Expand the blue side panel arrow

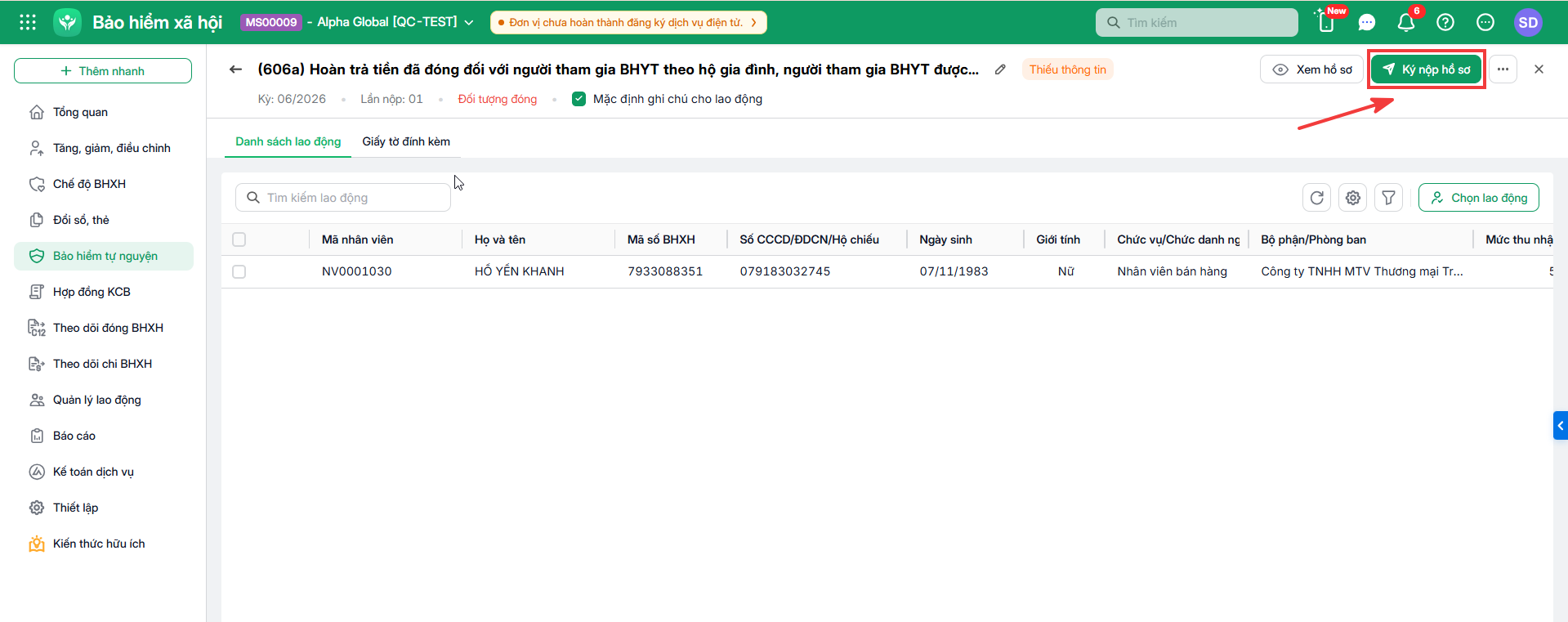(1561, 426)
